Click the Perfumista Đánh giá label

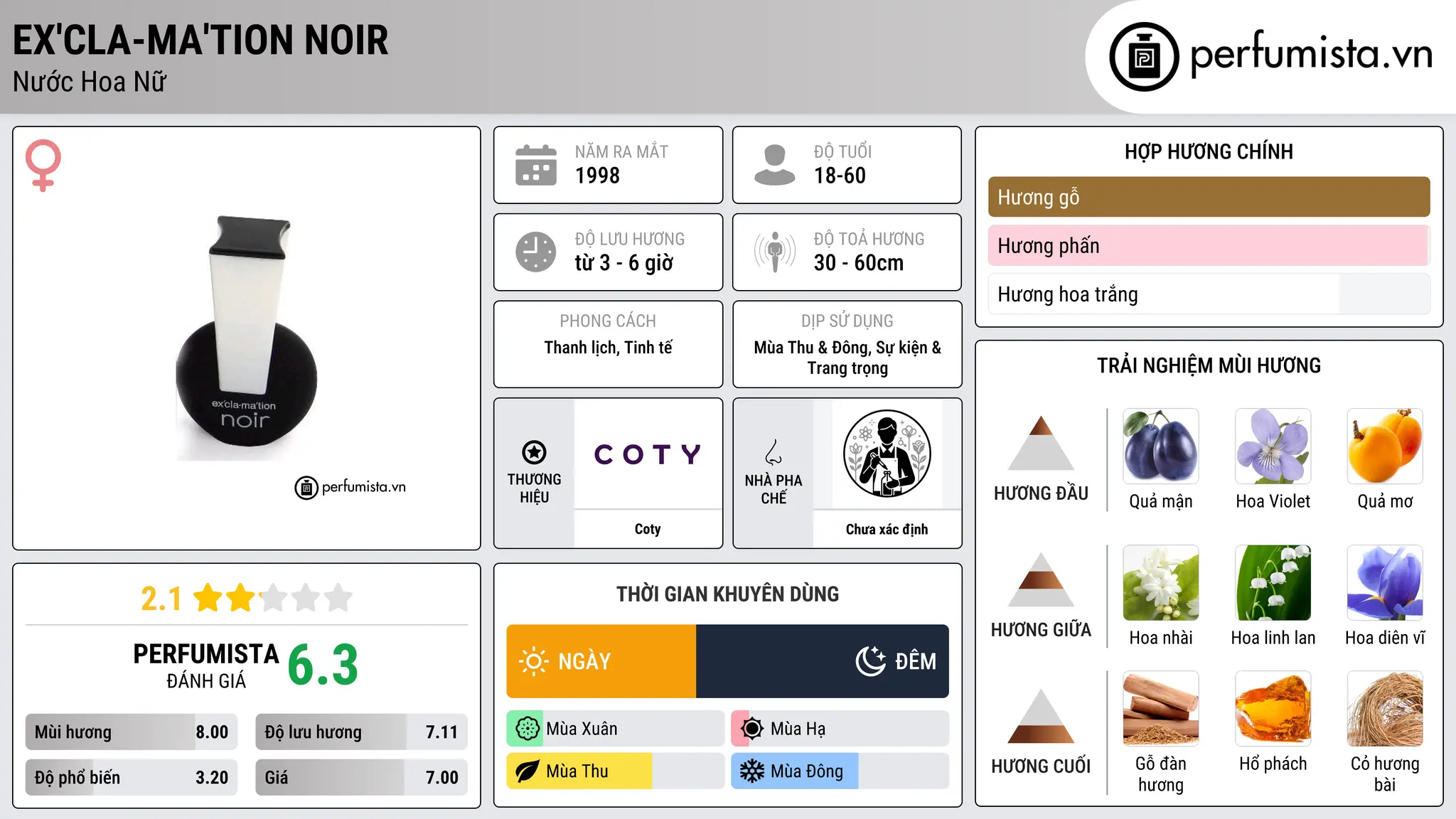coord(205,665)
